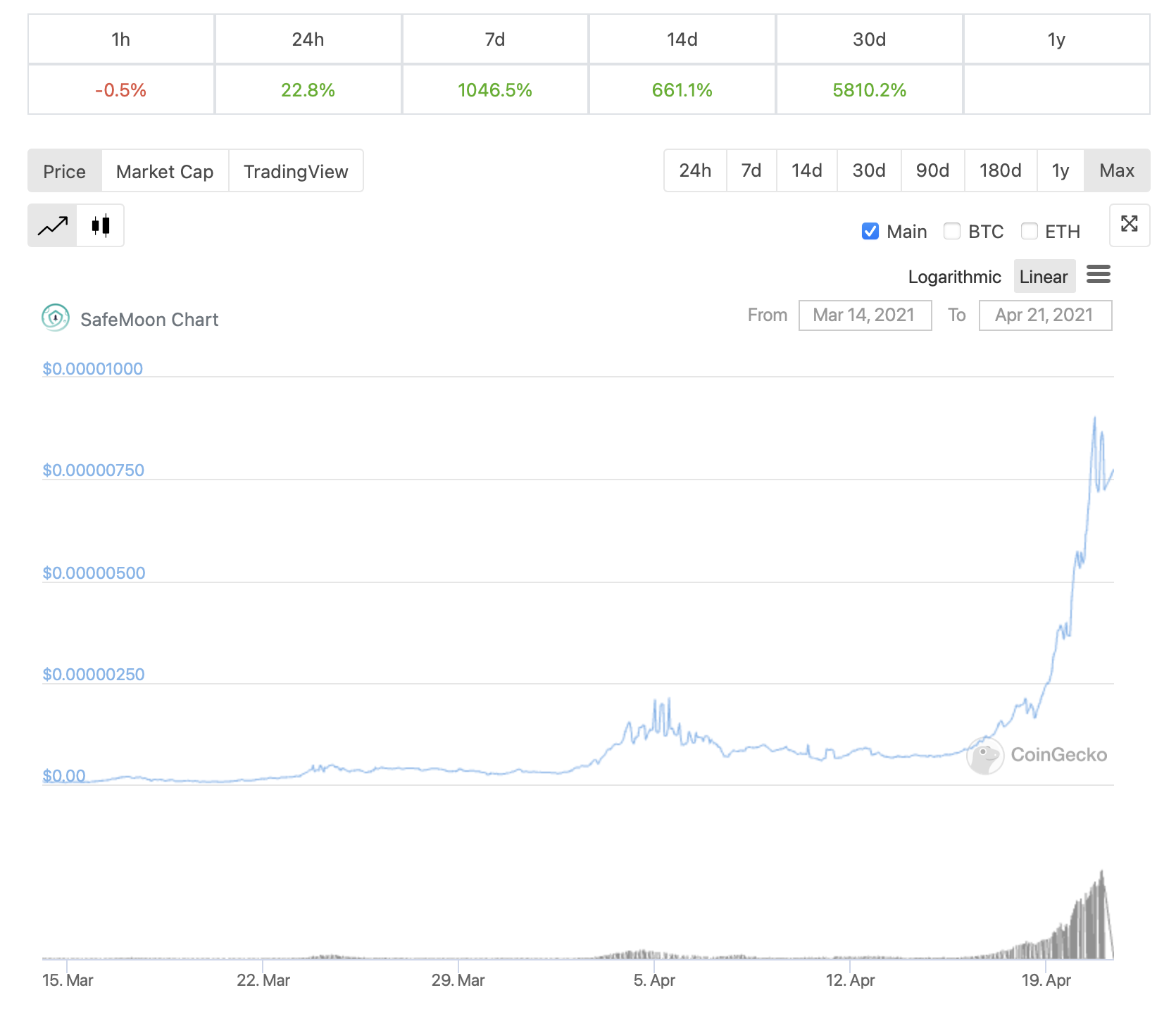Click the SafeMoon Chart title

(149, 320)
